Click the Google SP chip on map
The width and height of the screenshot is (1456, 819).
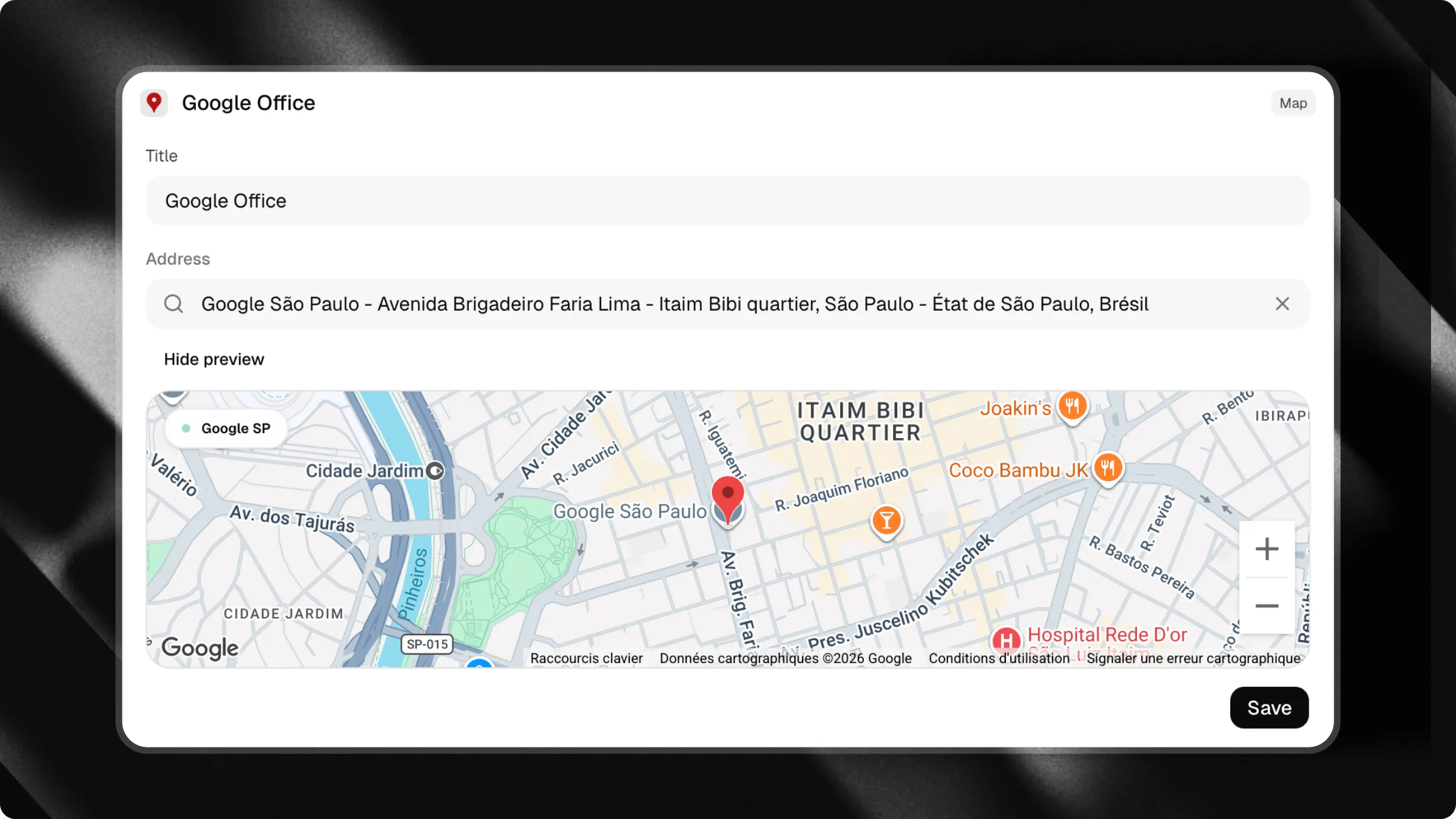[x=226, y=428]
